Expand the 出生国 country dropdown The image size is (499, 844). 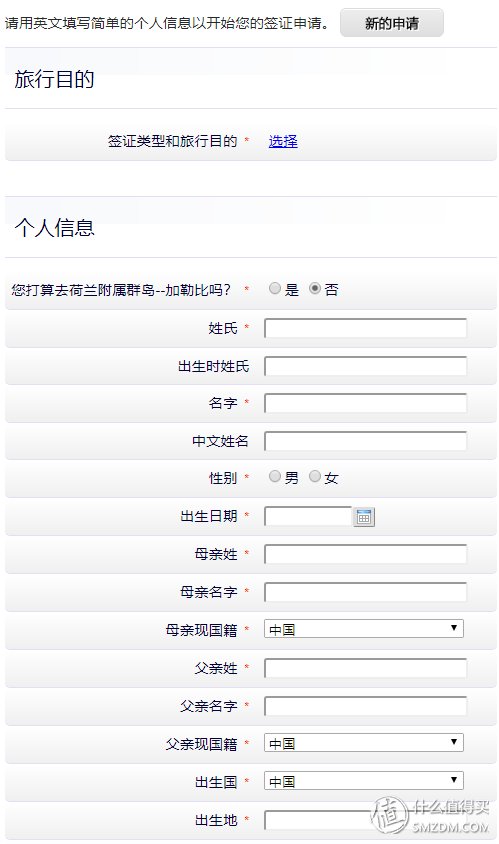tap(364, 780)
